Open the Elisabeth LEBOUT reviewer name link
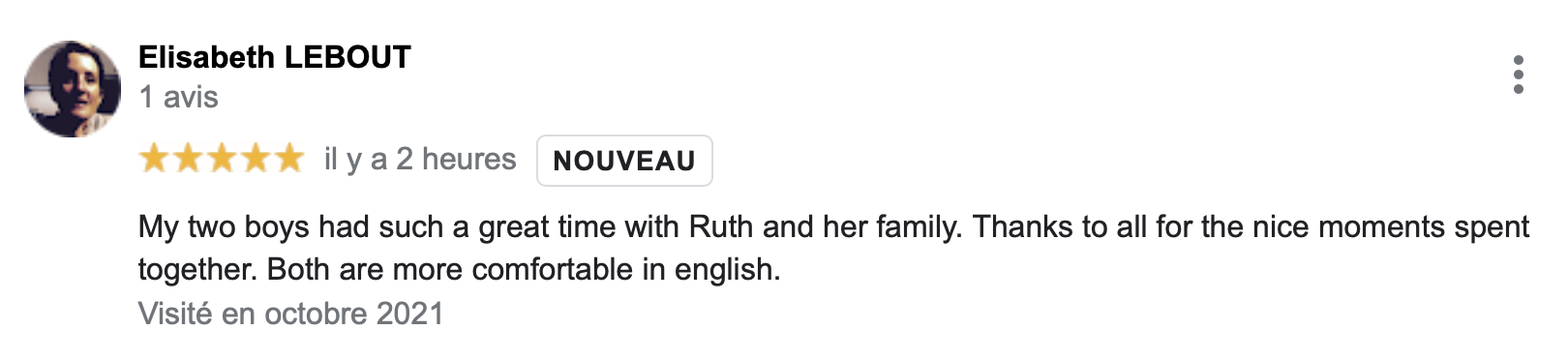This screenshot has height=360, width=1568. click(x=275, y=57)
